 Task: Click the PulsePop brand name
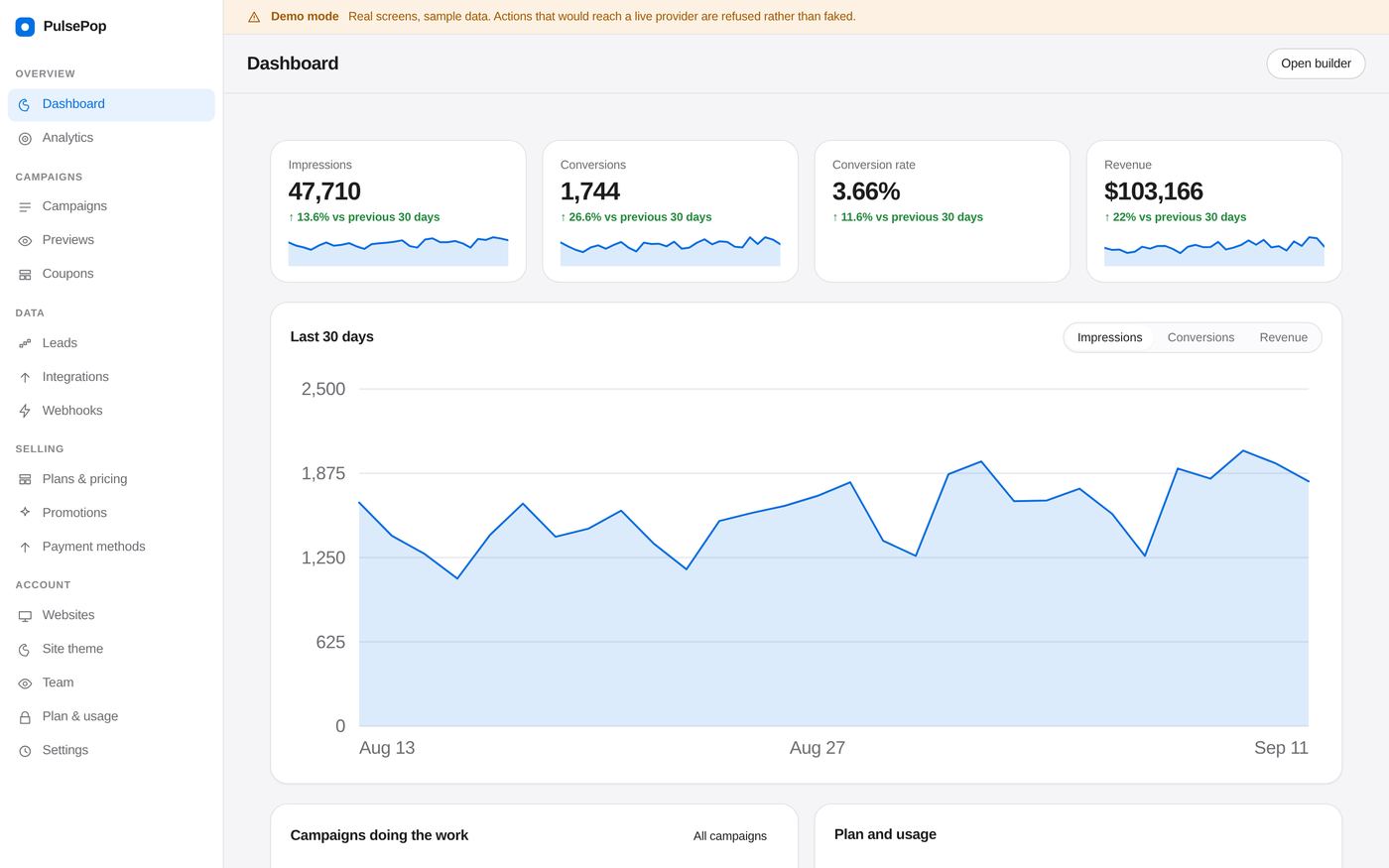(74, 27)
